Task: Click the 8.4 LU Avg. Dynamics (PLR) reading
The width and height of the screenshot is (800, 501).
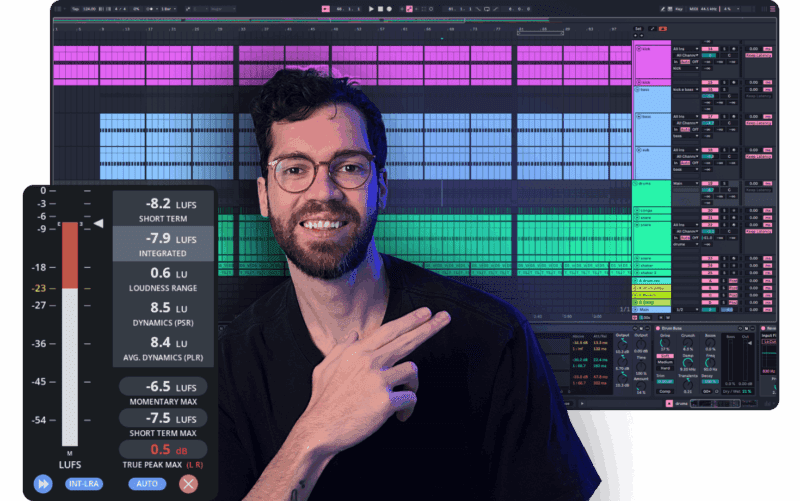Action: [x=163, y=348]
